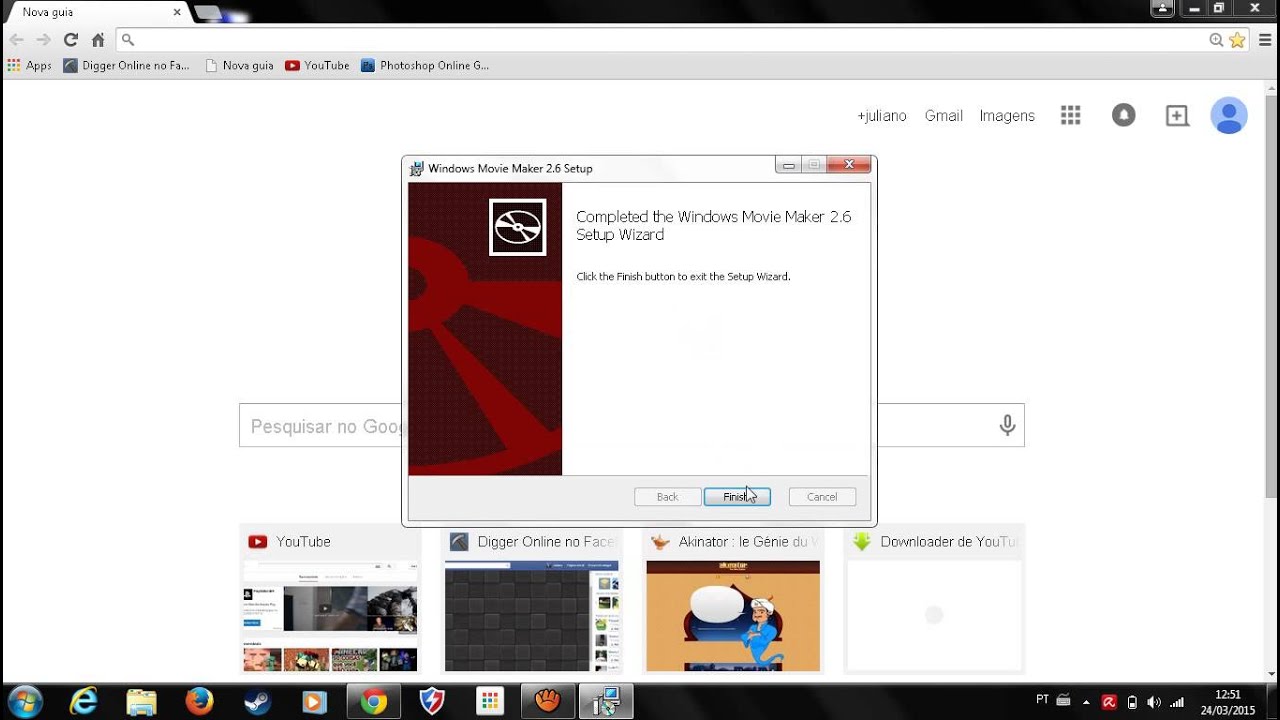Switch to the installer taskbar icon
This screenshot has height=720, width=1280.
(605, 702)
